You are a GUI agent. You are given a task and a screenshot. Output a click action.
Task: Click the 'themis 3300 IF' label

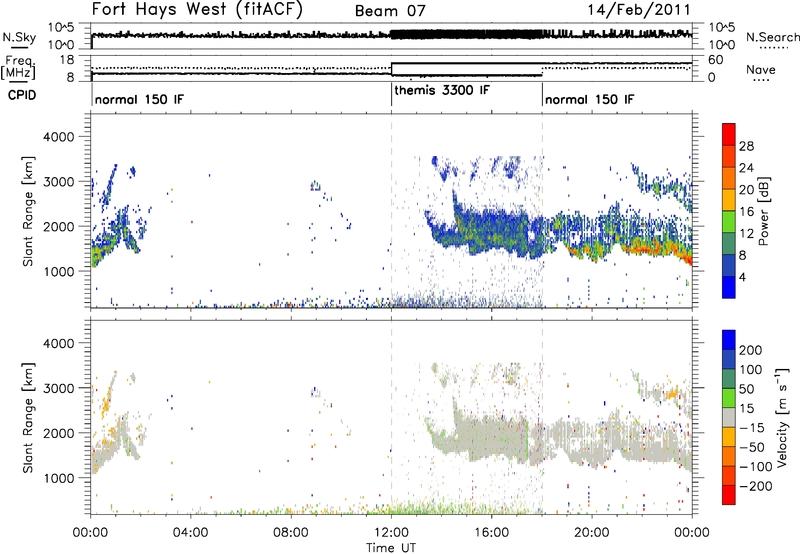tap(442, 90)
